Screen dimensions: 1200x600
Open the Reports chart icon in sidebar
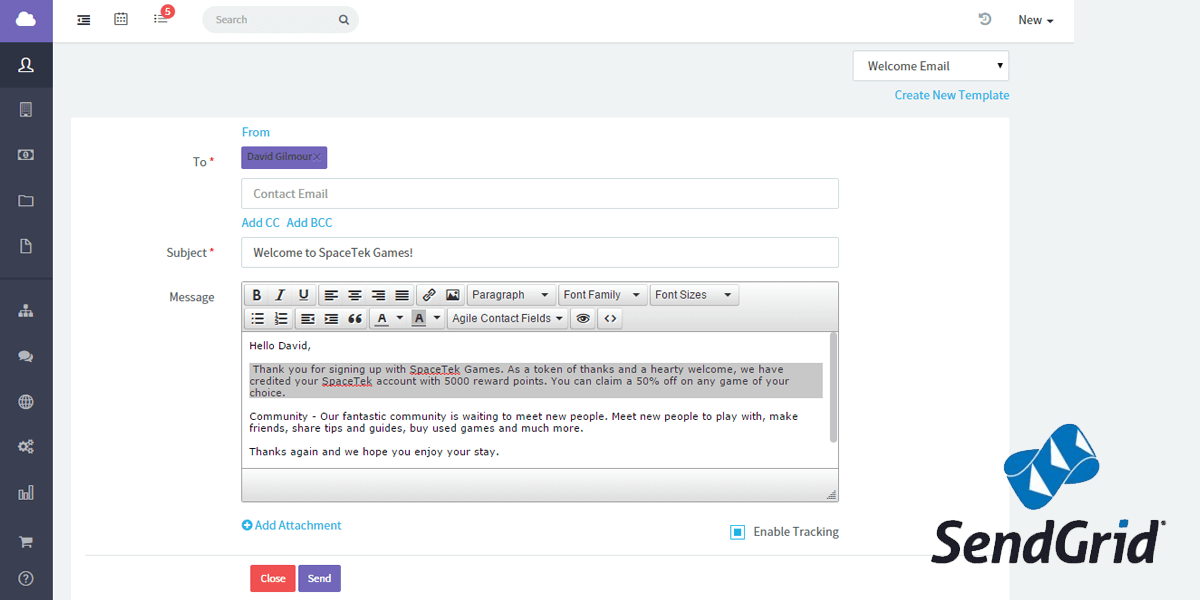coord(26,490)
